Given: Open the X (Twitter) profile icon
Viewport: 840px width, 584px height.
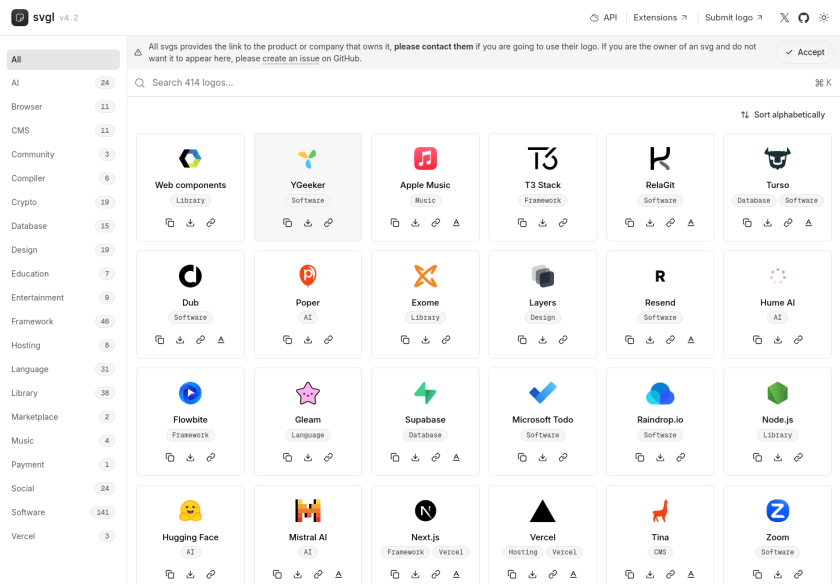Looking at the screenshot, I should click(x=784, y=18).
